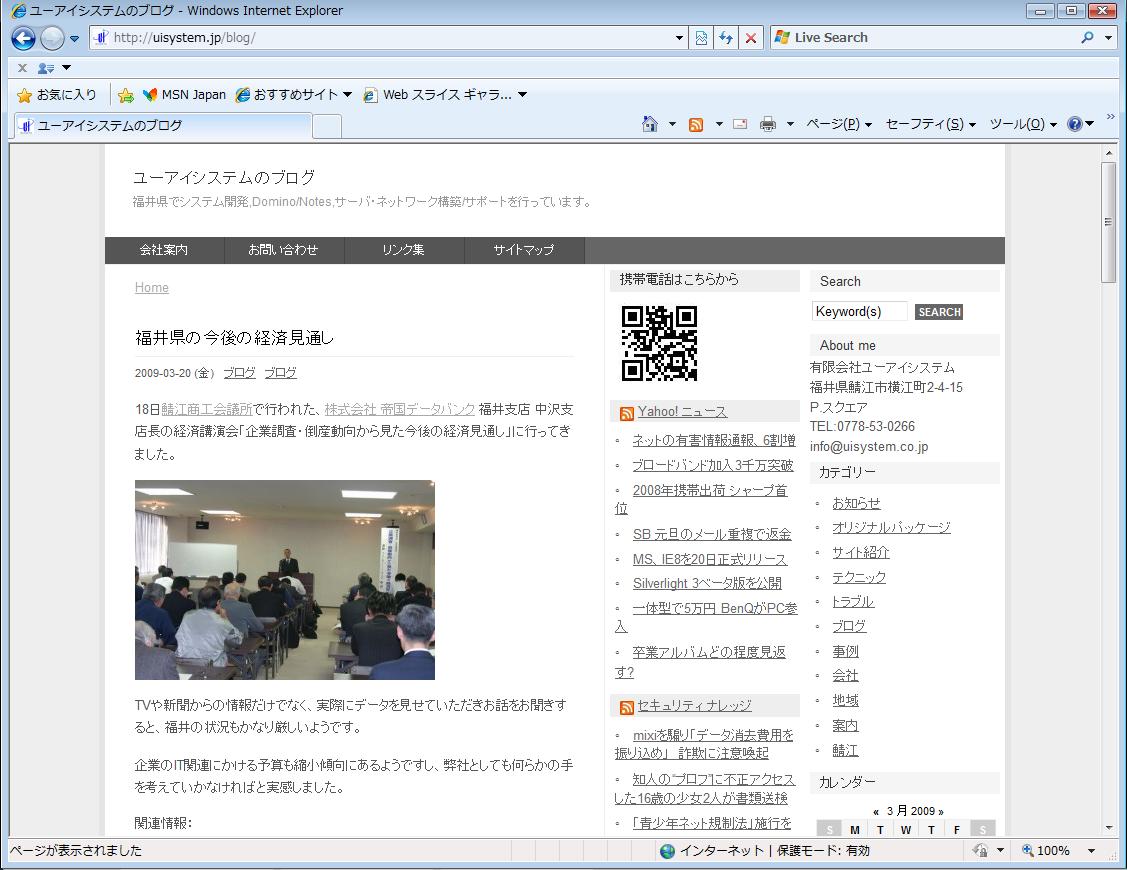
Task: Open the MSN Japan favorite link
Action: (184, 95)
